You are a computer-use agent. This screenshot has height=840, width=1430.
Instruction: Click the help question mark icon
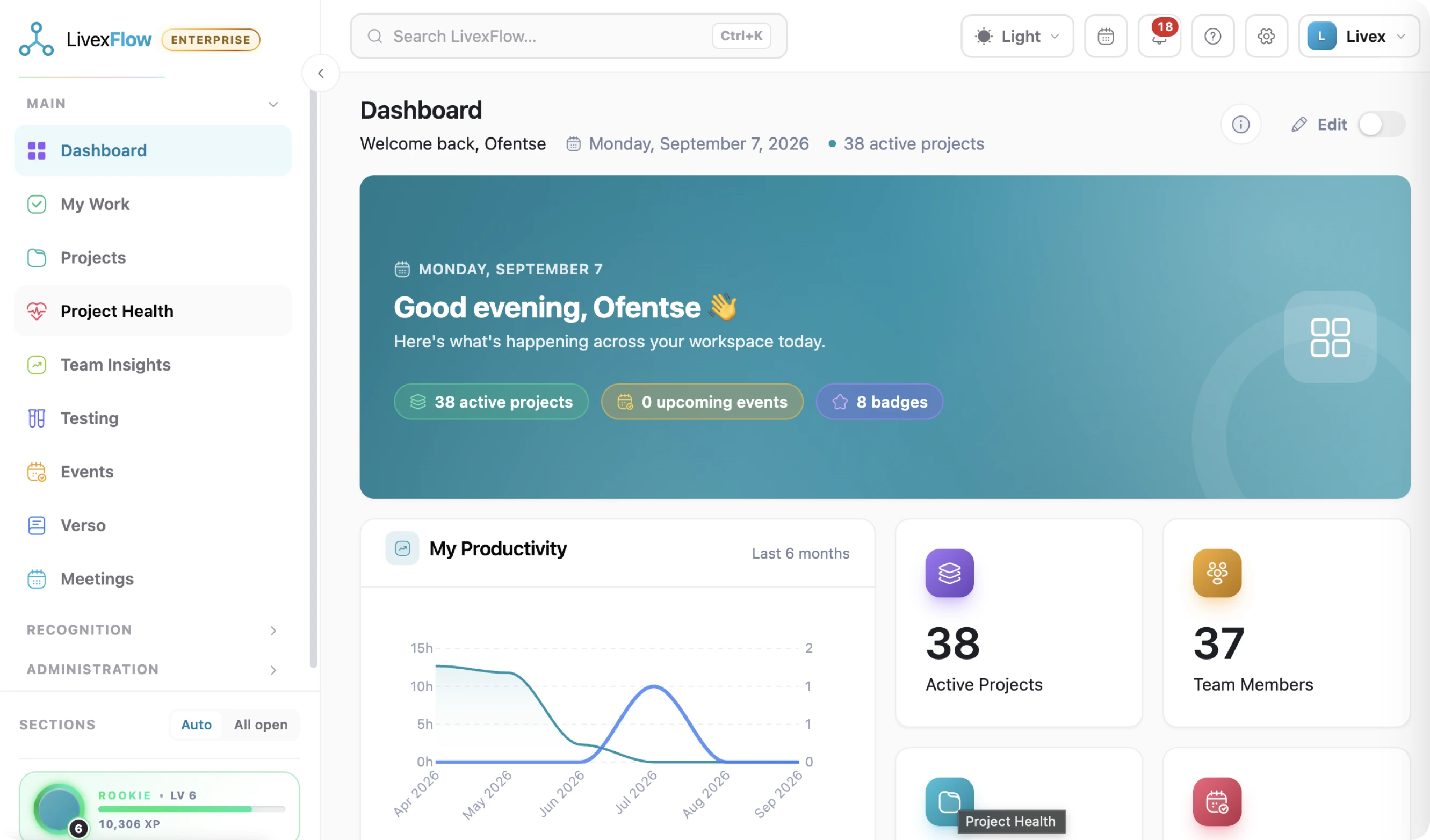[x=1212, y=37]
